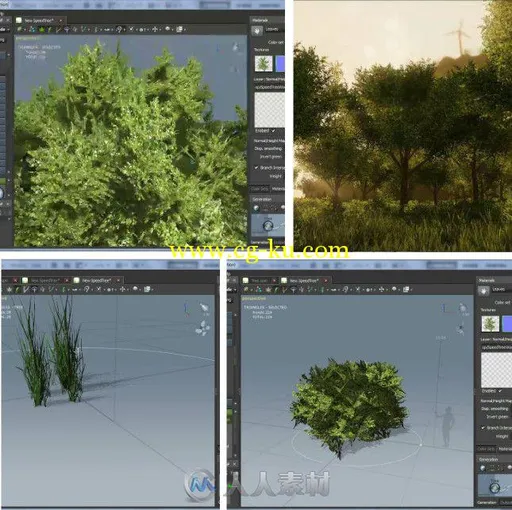Screen dimensions: 512x510
Task: Select the New SpeedTree* tab in tree window
Action: 39,20
